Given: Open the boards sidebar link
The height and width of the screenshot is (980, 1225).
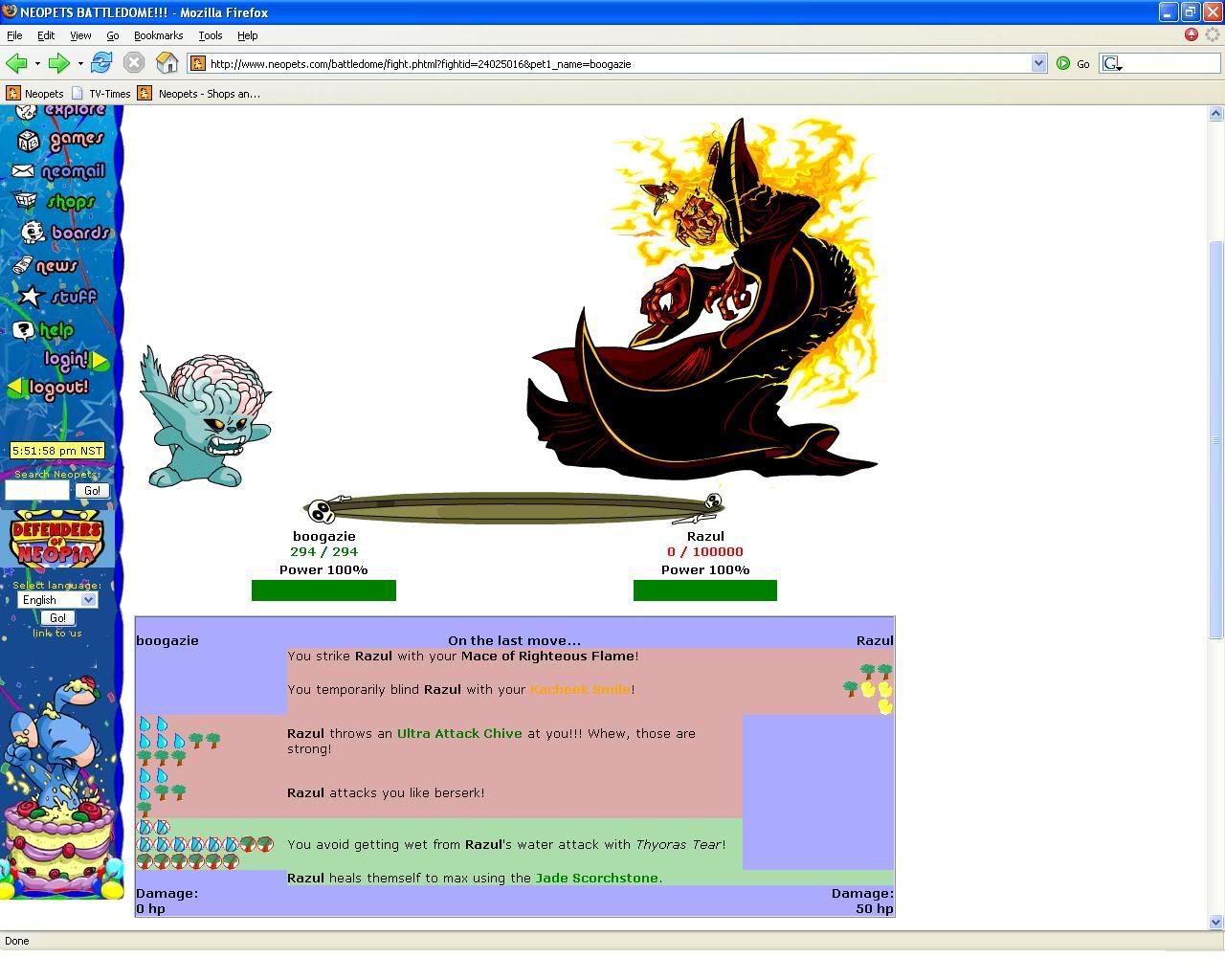Looking at the screenshot, I should [x=66, y=233].
